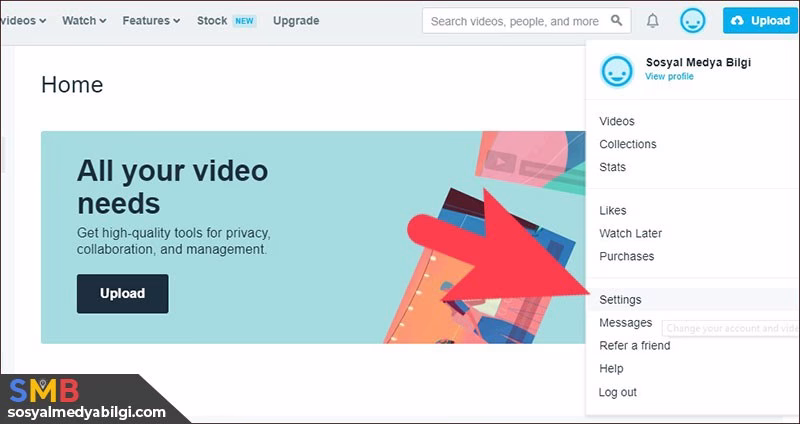Open Stats from the account menu
Image resolution: width=800 pixels, height=424 pixels.
(612, 167)
